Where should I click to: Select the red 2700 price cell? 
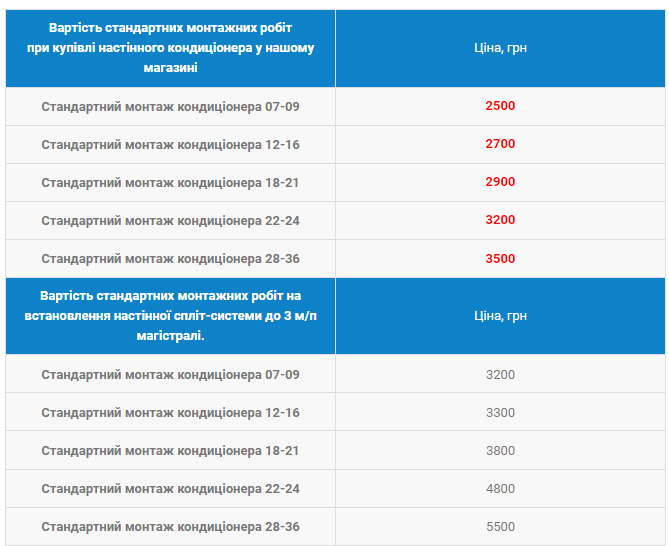point(500,144)
